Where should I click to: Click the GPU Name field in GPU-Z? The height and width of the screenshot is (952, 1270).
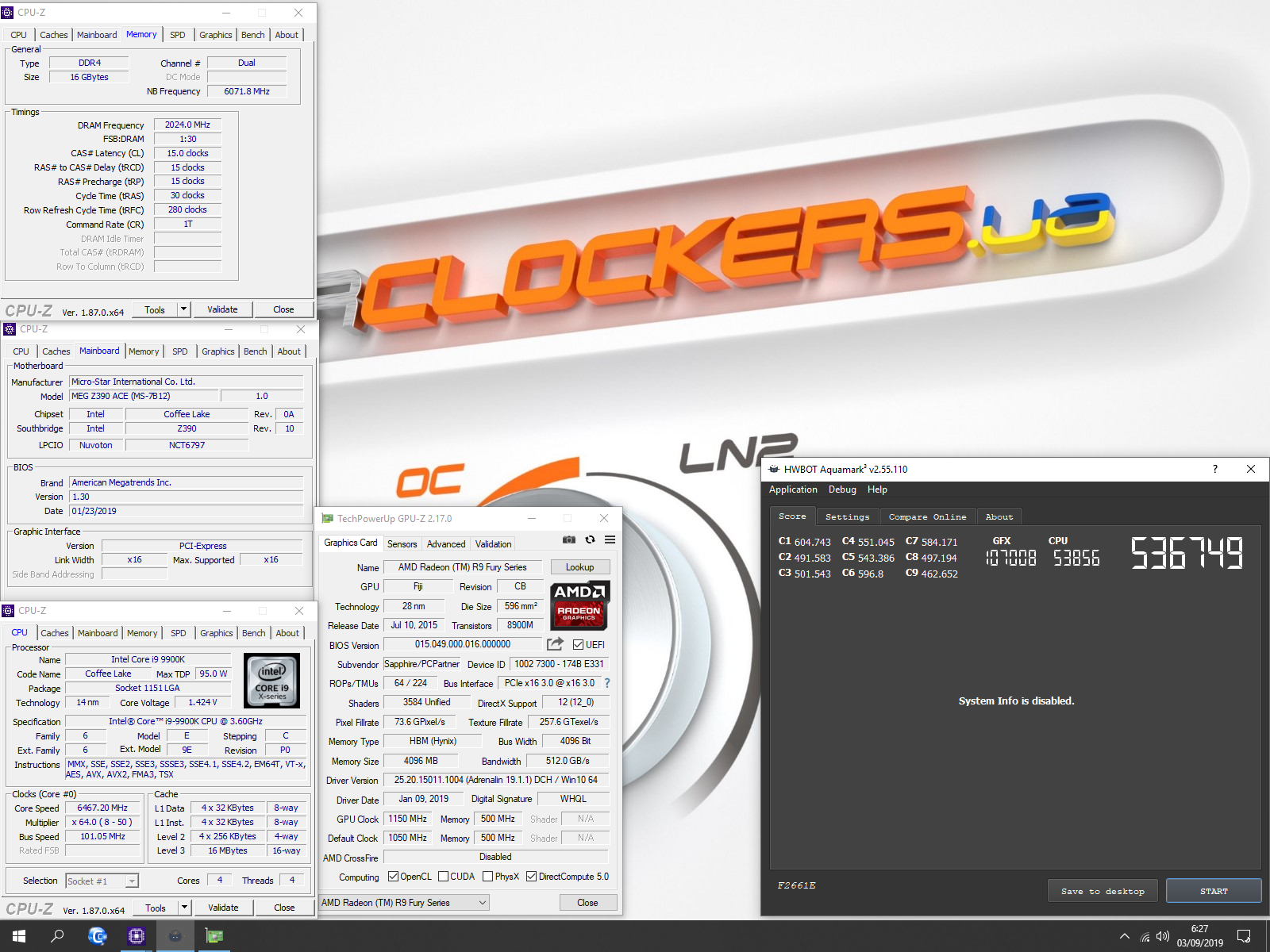pos(463,567)
